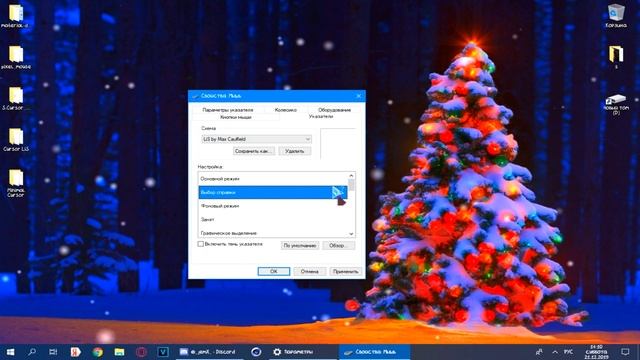The width and height of the screenshot is (640, 360).
Task: Open the Windows Start menu
Action: (10, 351)
